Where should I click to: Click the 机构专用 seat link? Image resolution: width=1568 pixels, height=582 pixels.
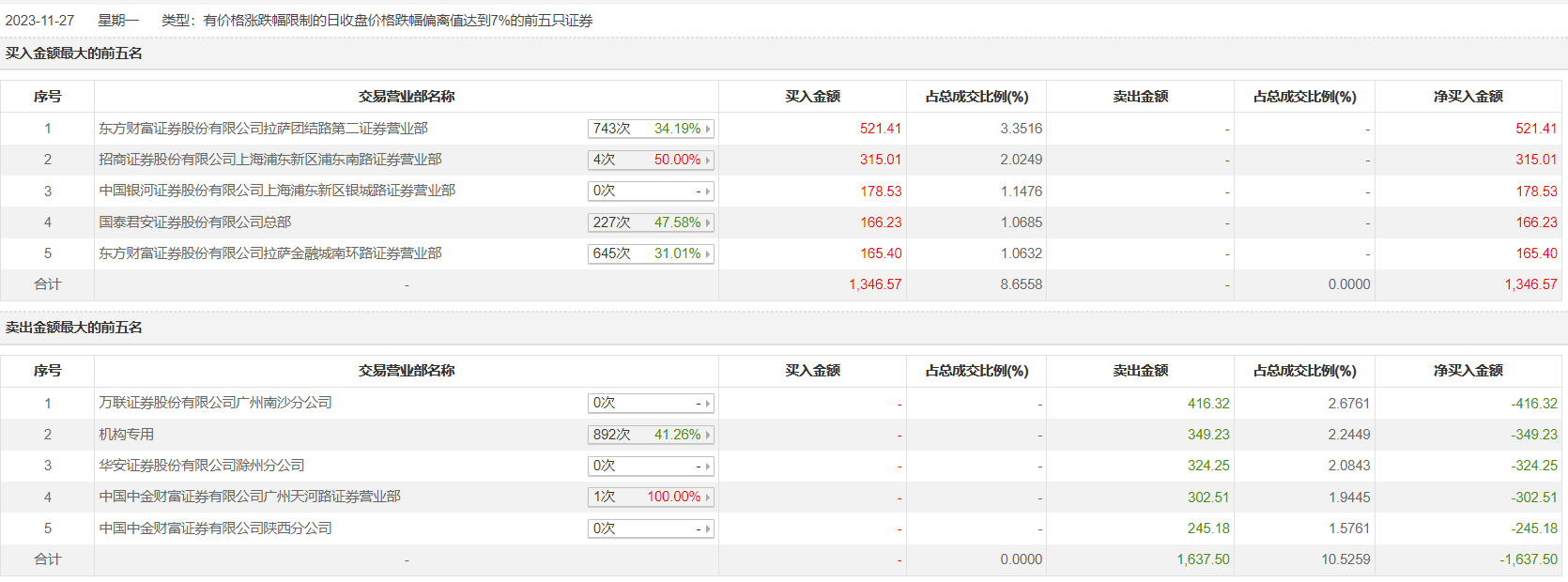tap(127, 435)
